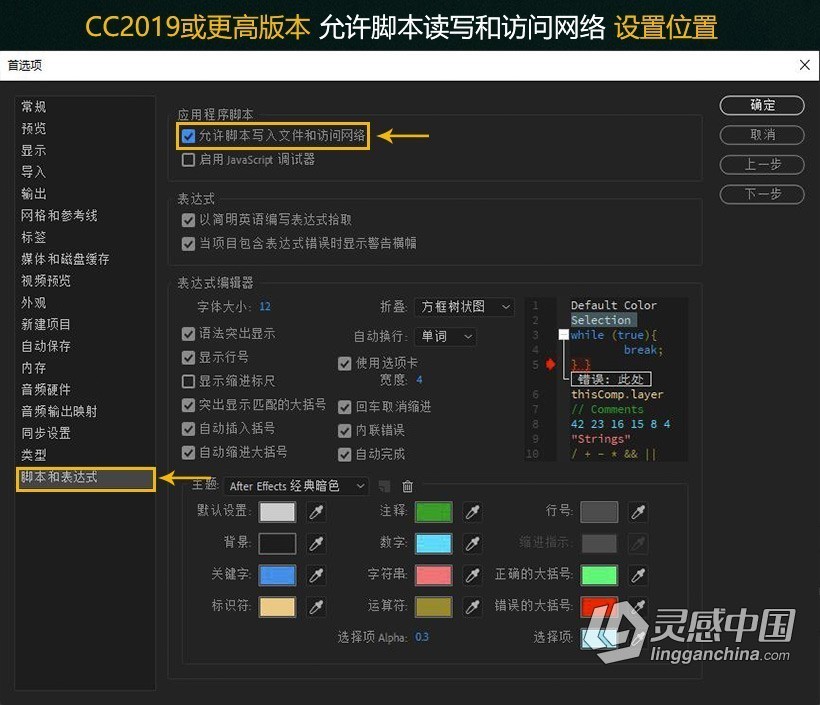Click eyedropper for 注释 color

pos(472,511)
